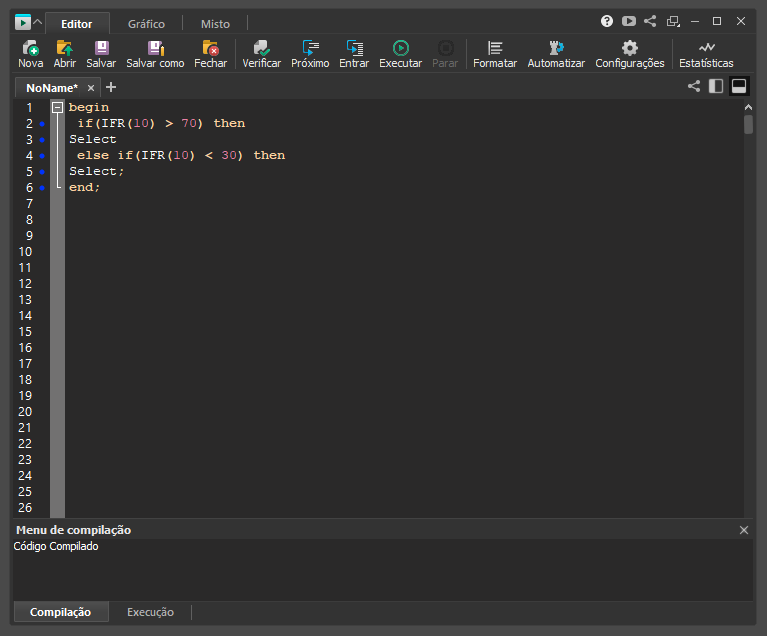Toggle breakpoint dot on line 5

click(x=42, y=172)
